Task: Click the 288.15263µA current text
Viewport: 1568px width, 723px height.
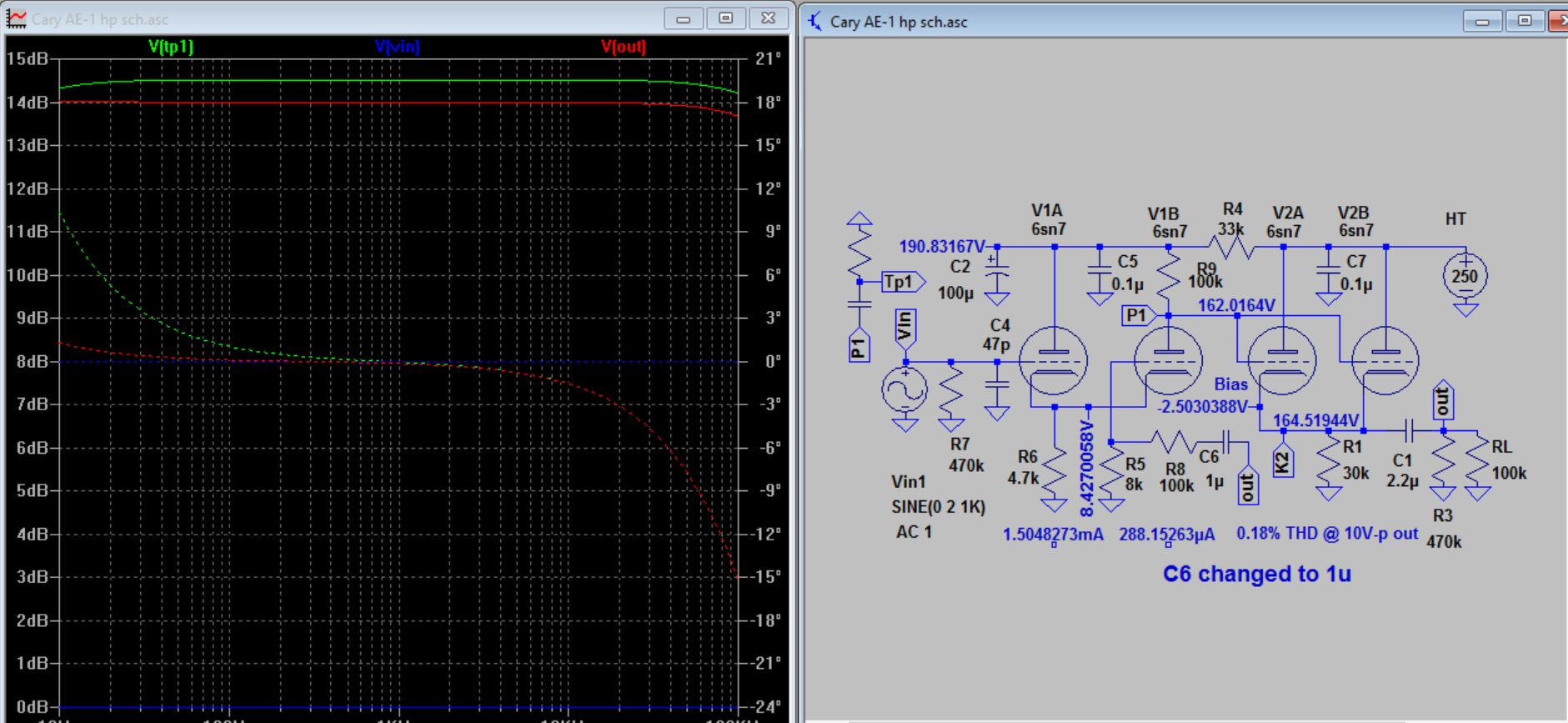Action: coord(1167,534)
